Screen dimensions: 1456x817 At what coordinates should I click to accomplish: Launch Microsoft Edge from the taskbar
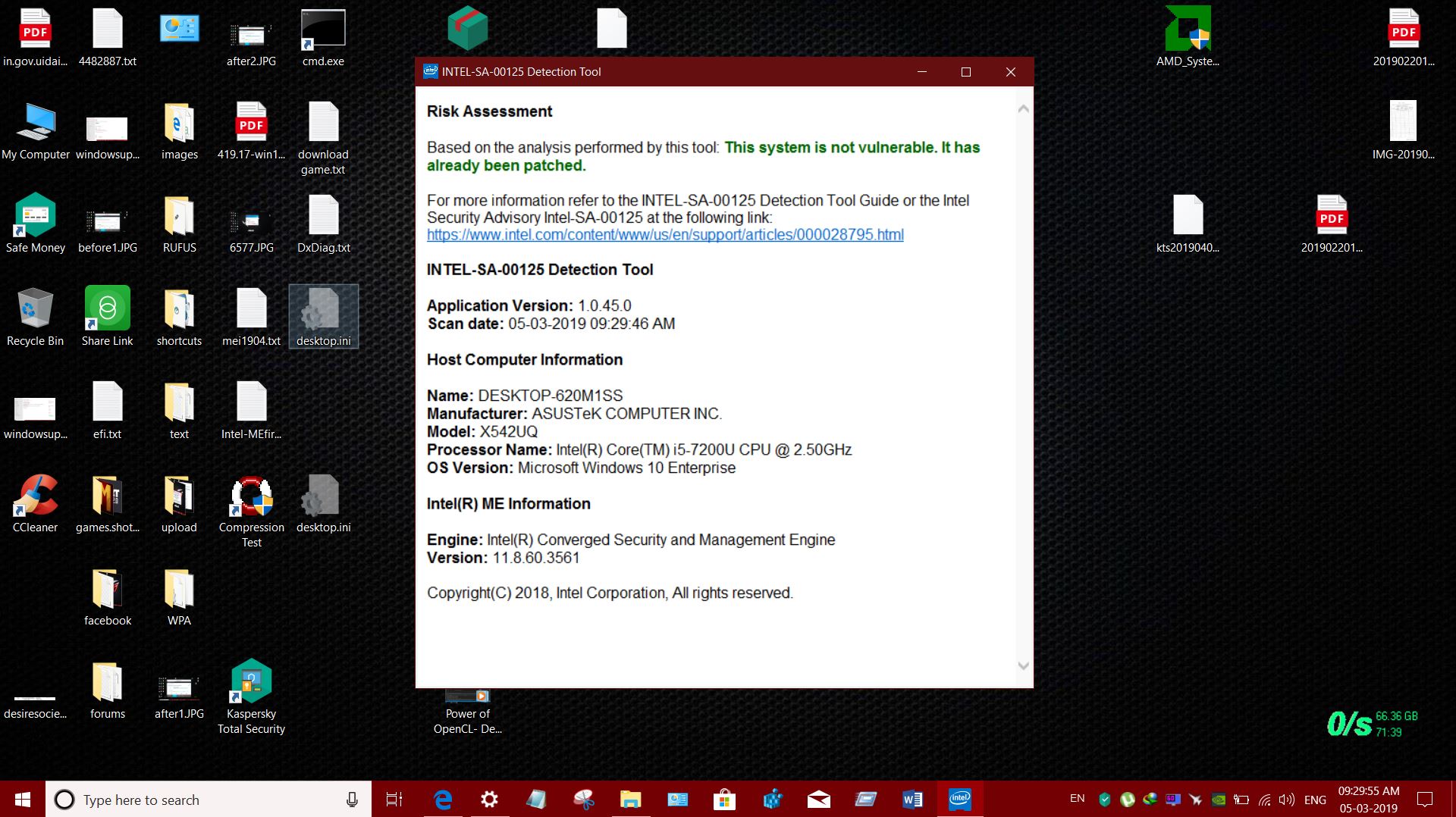pyautogui.click(x=442, y=799)
